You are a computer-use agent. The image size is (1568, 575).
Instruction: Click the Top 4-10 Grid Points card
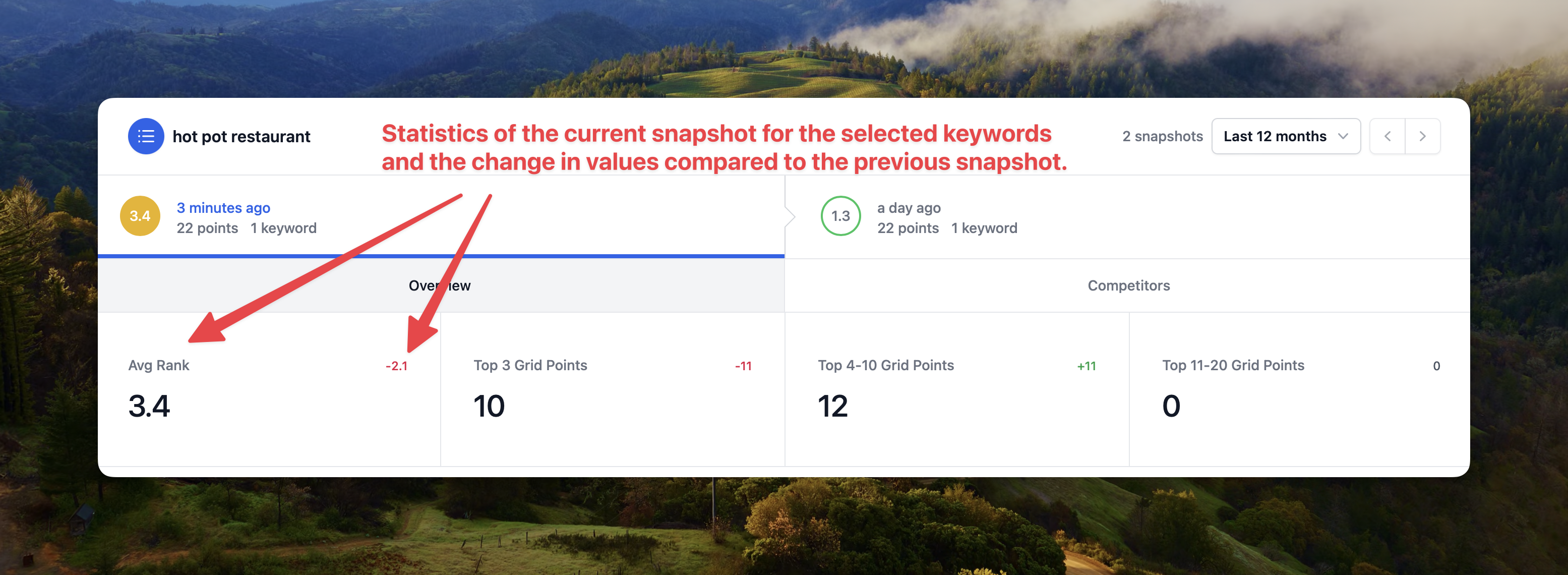point(956,390)
